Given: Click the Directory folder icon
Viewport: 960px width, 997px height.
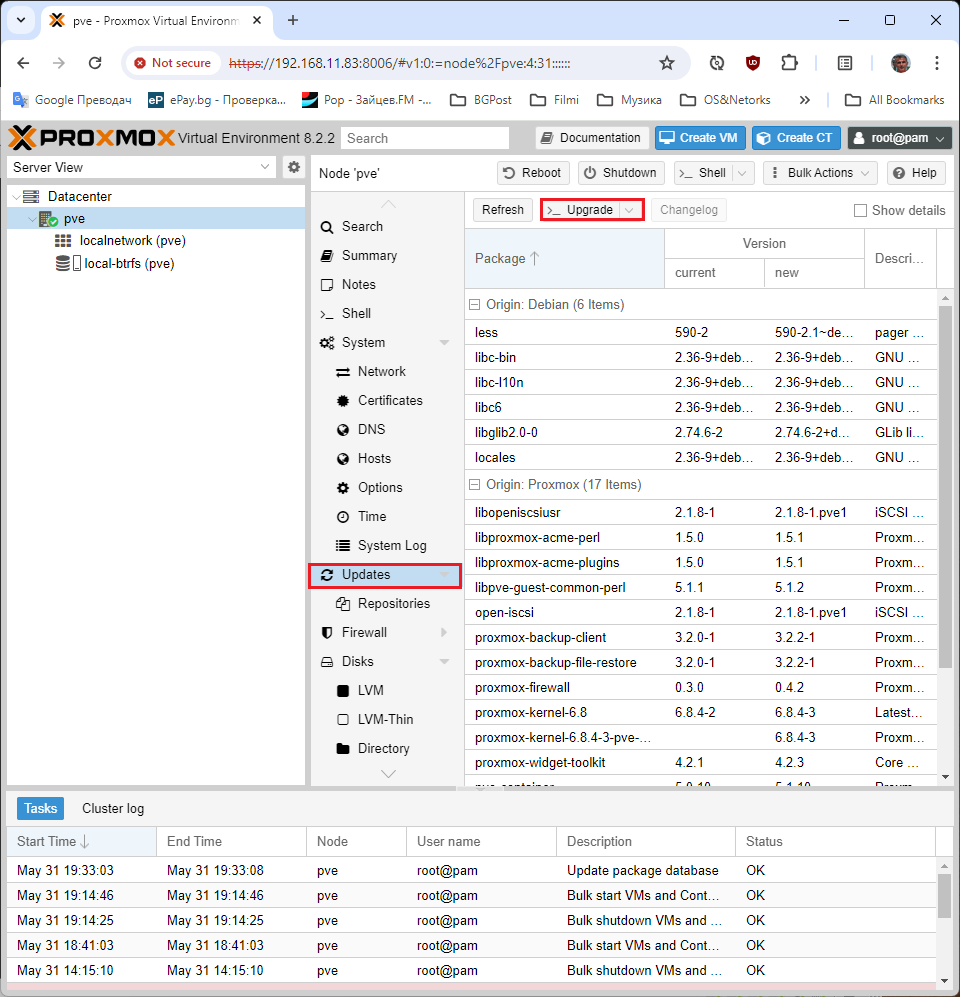Looking at the screenshot, I should [x=343, y=748].
